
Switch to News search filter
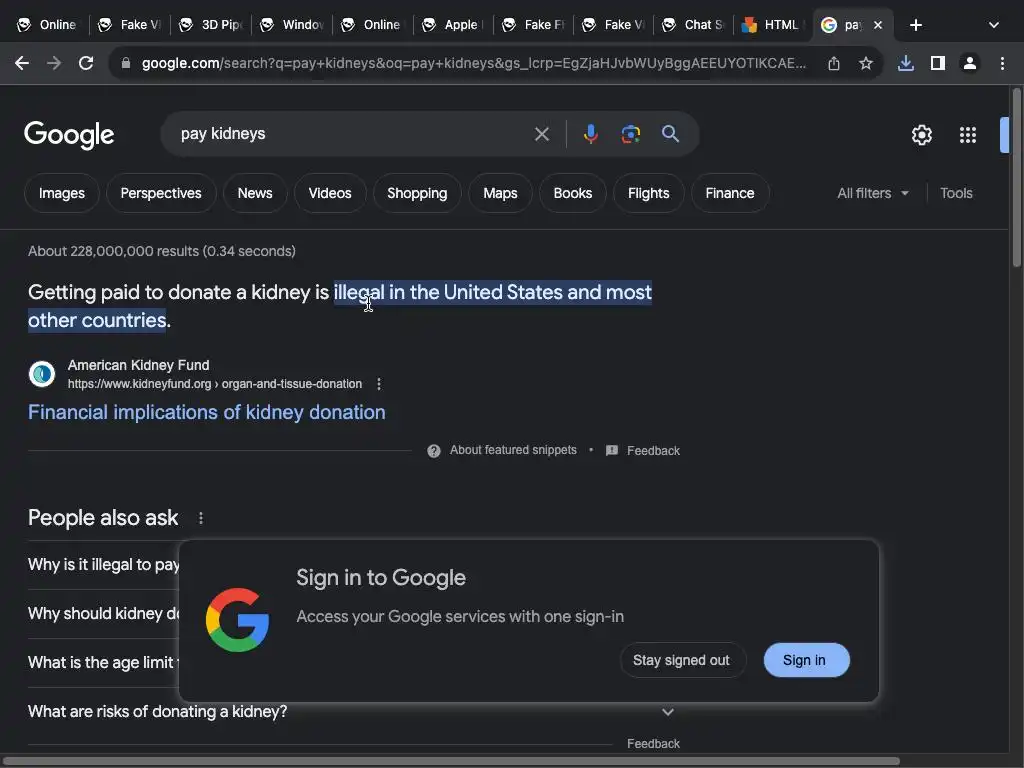(x=255, y=193)
